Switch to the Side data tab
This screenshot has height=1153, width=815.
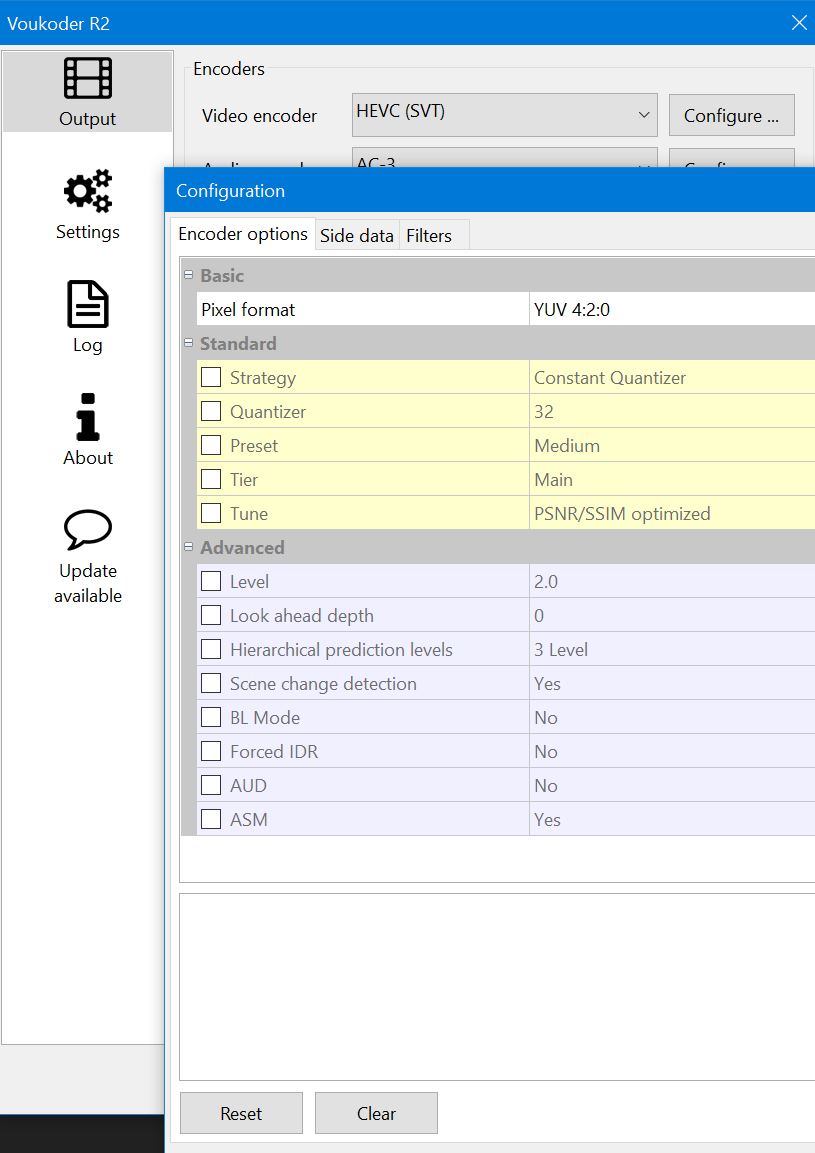coord(356,236)
